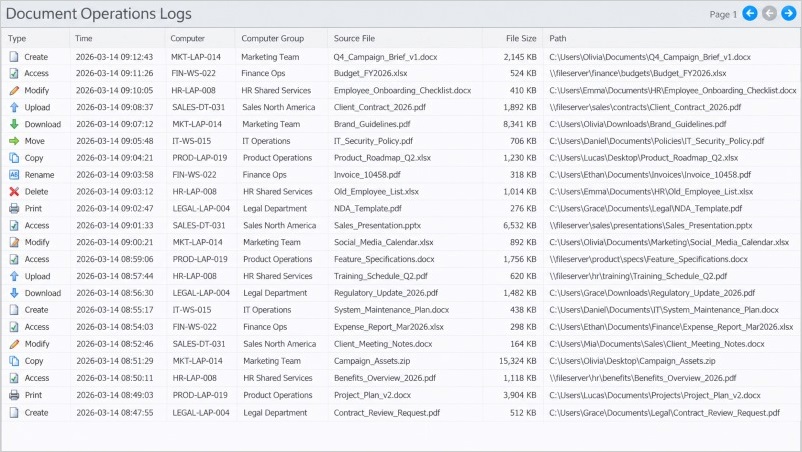Click Legal Department in the NDA_Template row
Screen dimensions: 802x452
tap(275, 209)
